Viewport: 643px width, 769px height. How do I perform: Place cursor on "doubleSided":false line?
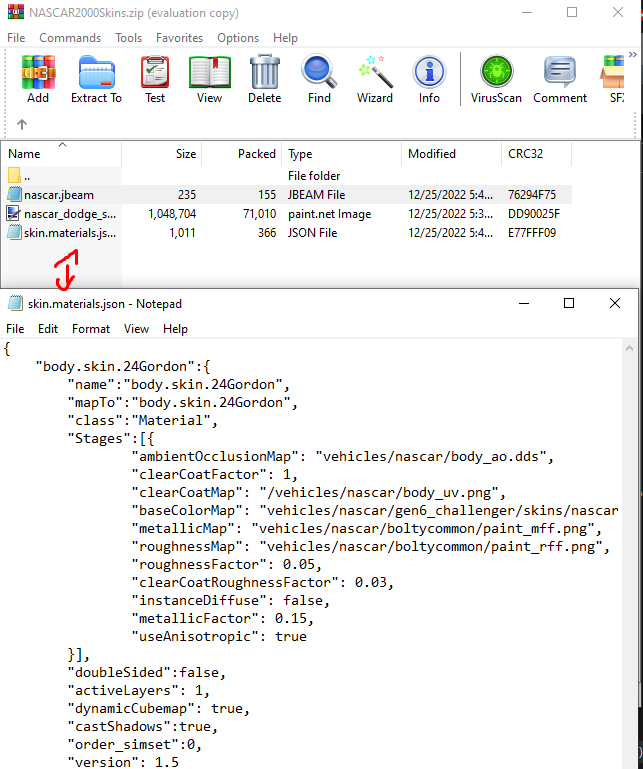[x=147, y=672]
